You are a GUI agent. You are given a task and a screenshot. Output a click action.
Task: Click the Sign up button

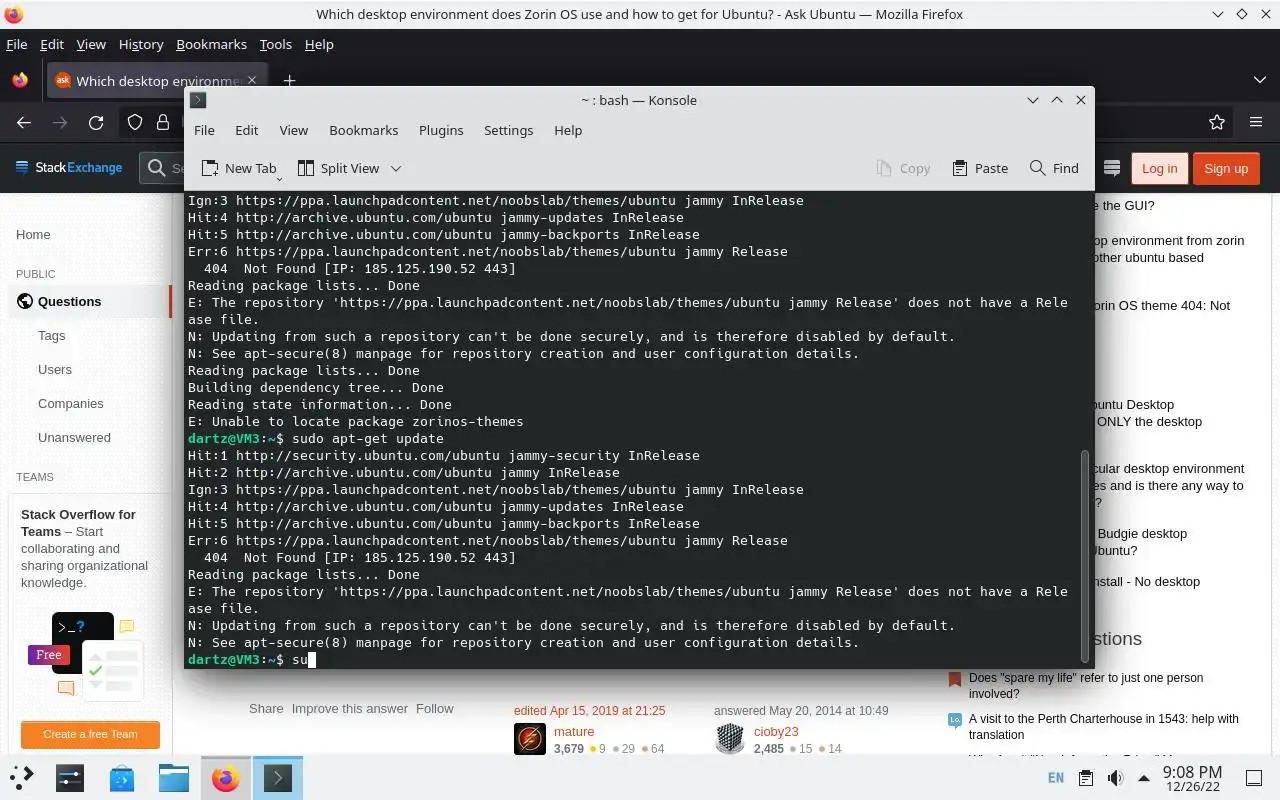point(1226,168)
